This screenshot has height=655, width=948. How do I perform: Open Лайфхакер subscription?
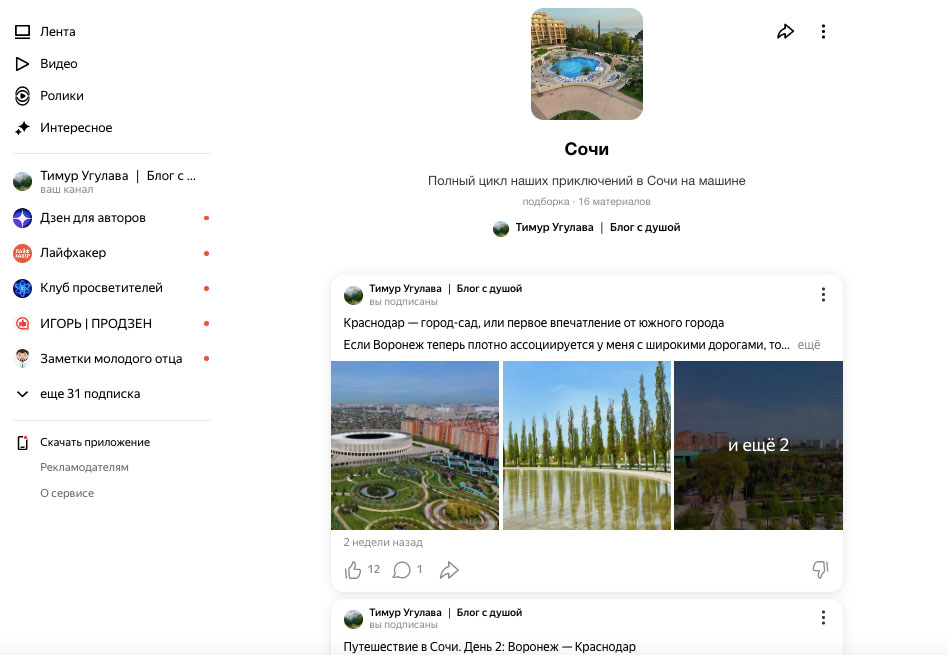tap(73, 253)
